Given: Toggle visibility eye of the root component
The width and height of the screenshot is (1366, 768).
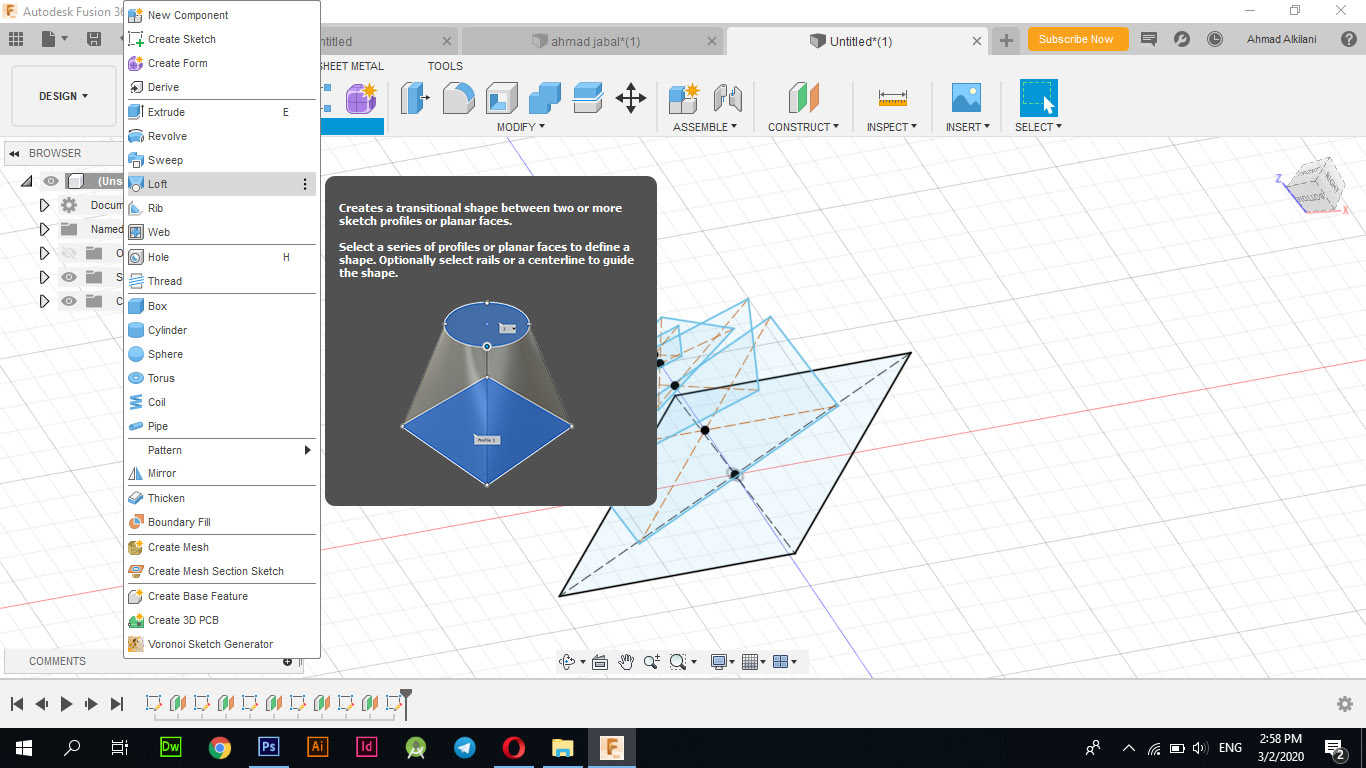Looking at the screenshot, I should coord(51,181).
